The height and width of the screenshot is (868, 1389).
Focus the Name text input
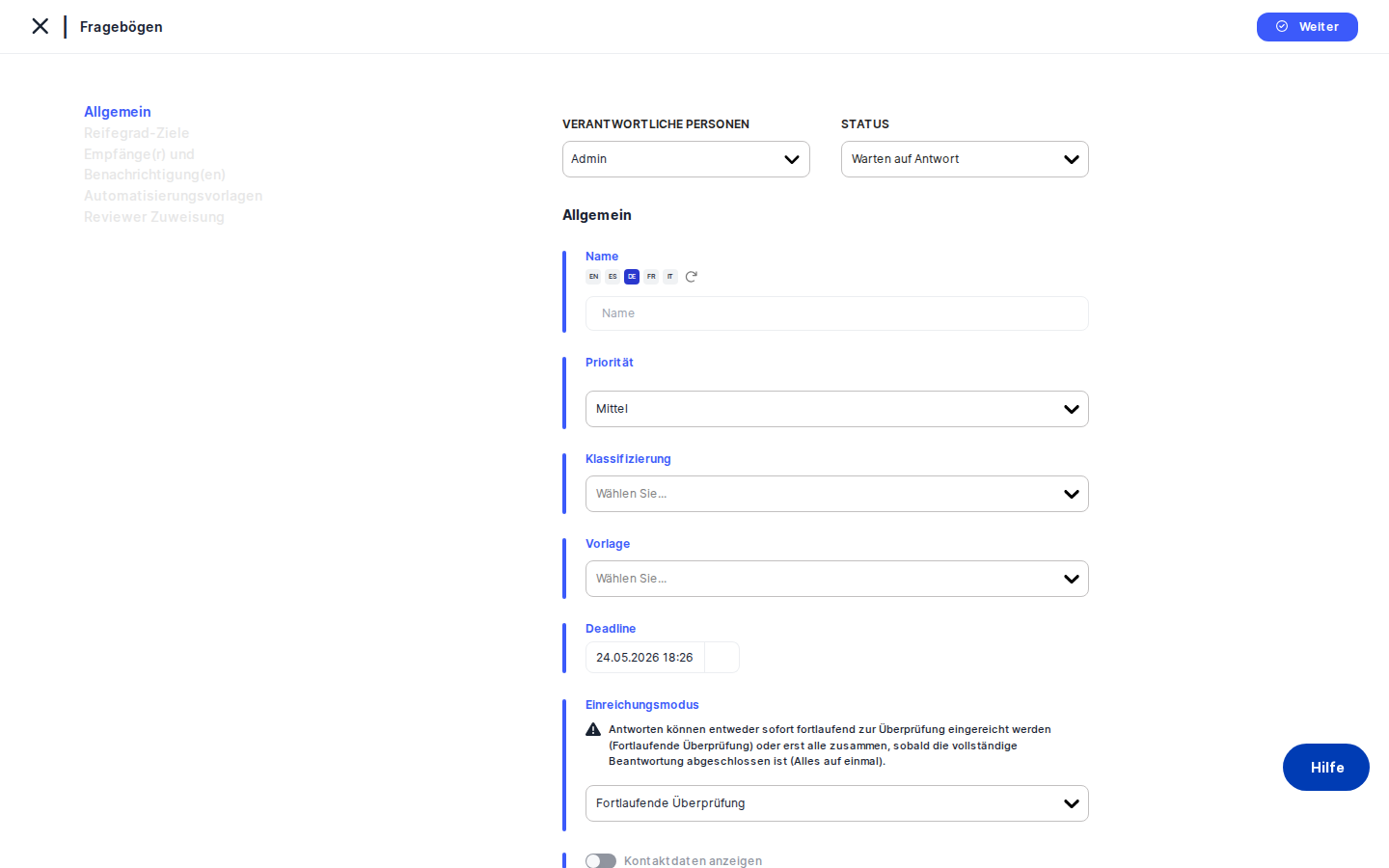[837, 313]
